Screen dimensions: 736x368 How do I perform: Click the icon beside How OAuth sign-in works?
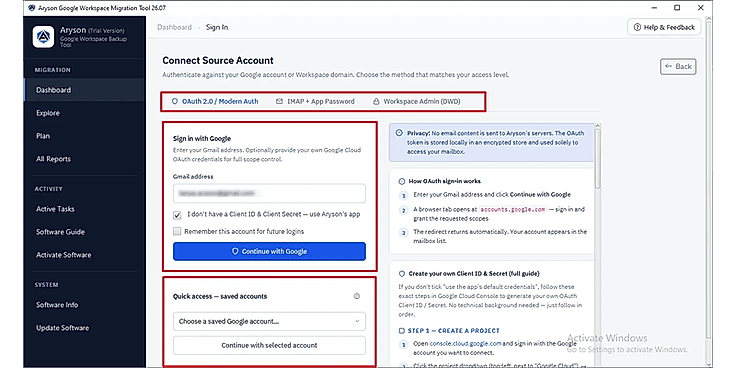click(401, 181)
